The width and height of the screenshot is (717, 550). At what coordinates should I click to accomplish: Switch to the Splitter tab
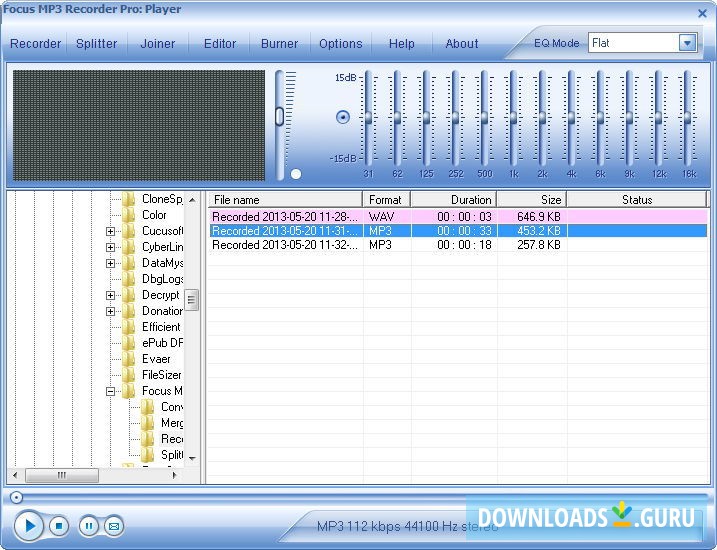click(96, 44)
